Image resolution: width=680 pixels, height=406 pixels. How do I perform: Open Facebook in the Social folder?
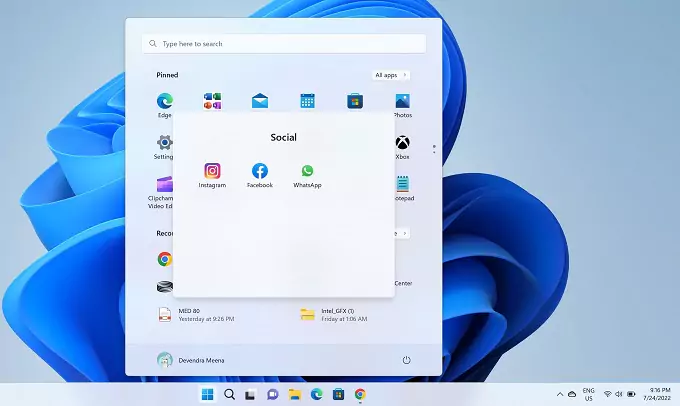pos(259,175)
